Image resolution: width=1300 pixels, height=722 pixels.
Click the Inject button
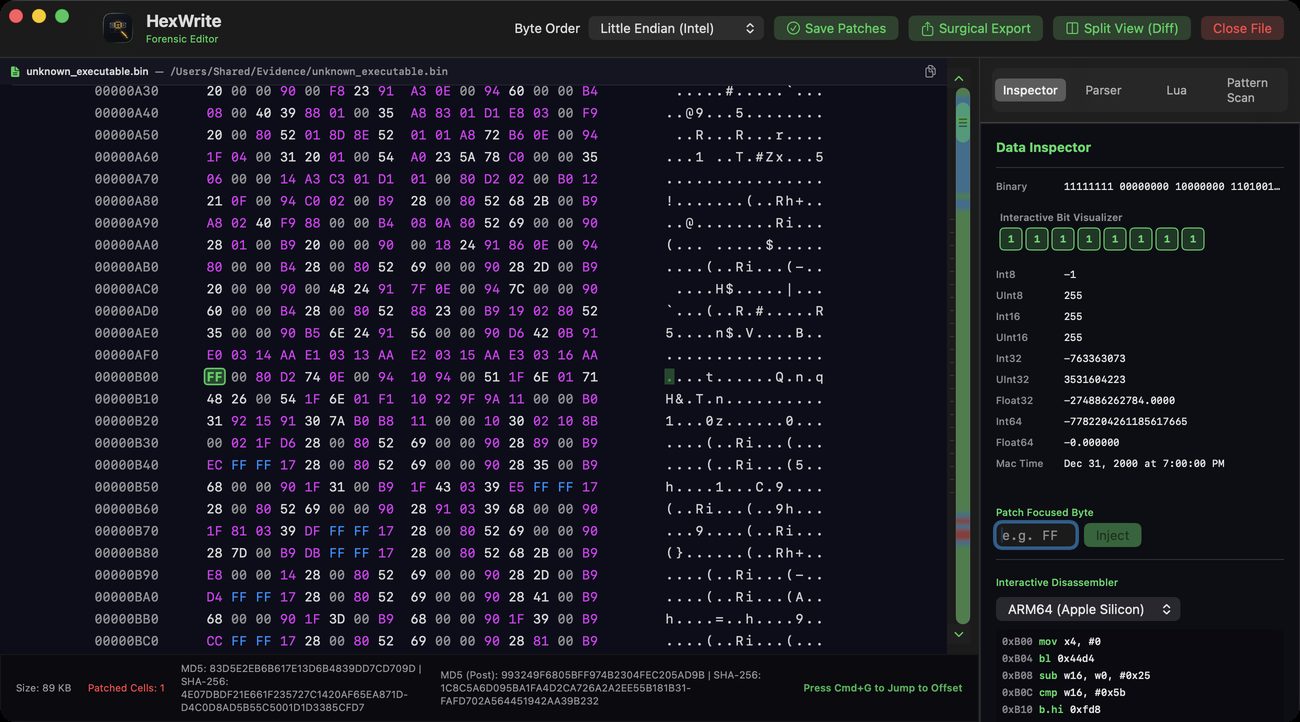(1112, 535)
